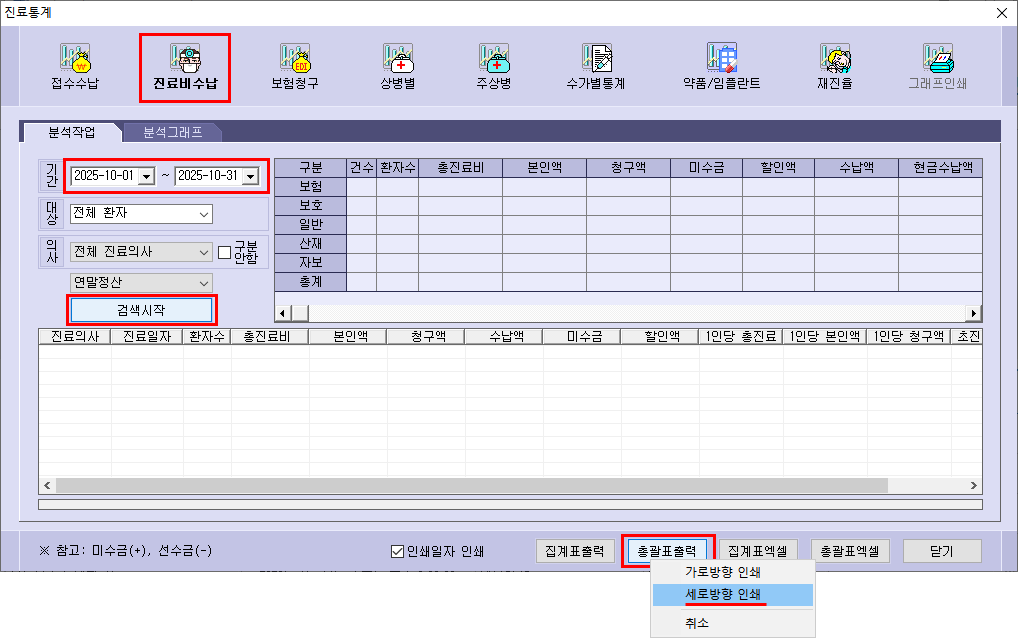The width and height of the screenshot is (1018, 640).
Task: Click the 상병별 statistics icon
Action: [397, 66]
